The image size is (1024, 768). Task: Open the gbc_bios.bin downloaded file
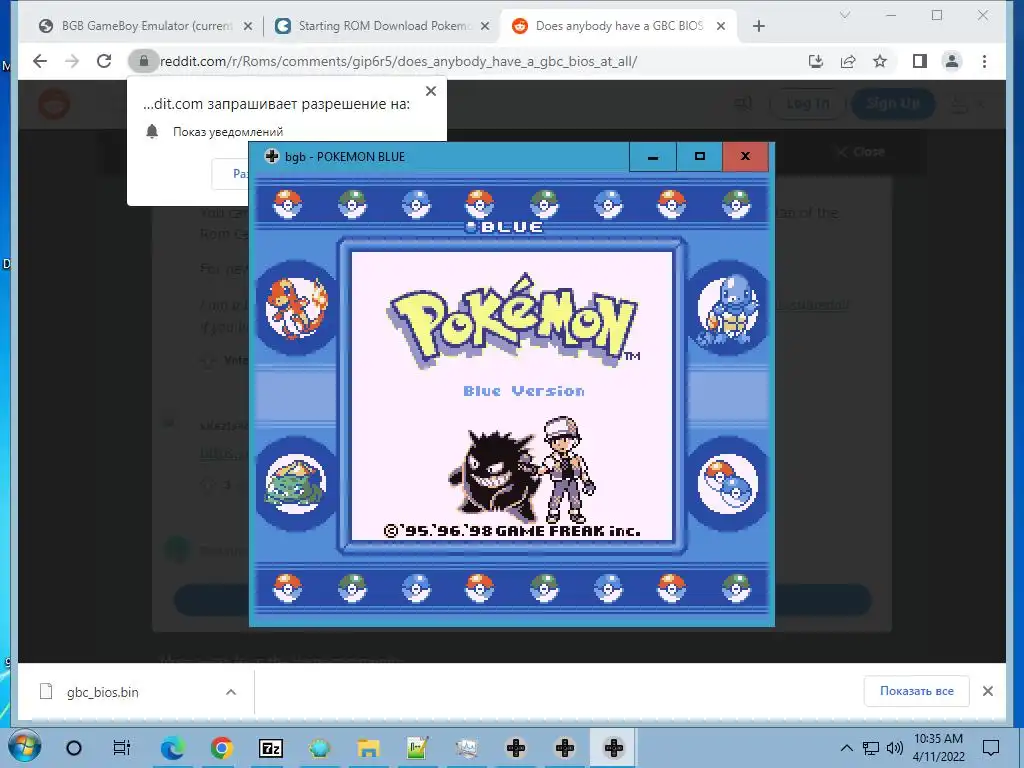[x=102, y=692]
